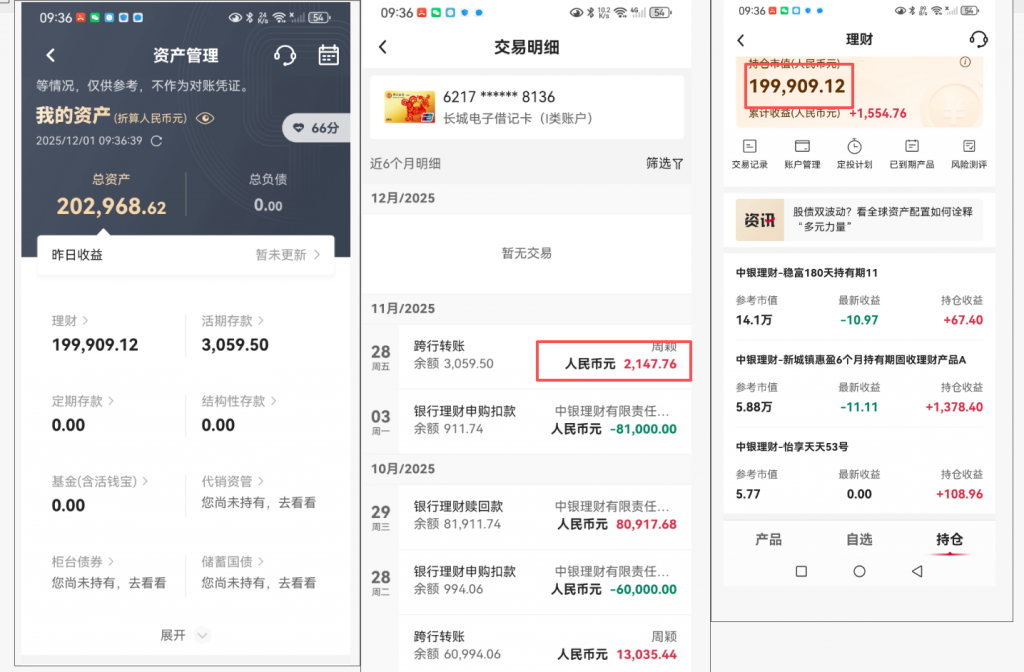Viewport: 1024px width, 672px height.
Task: Expand the 展开 section at bottom
Action: (x=185, y=635)
